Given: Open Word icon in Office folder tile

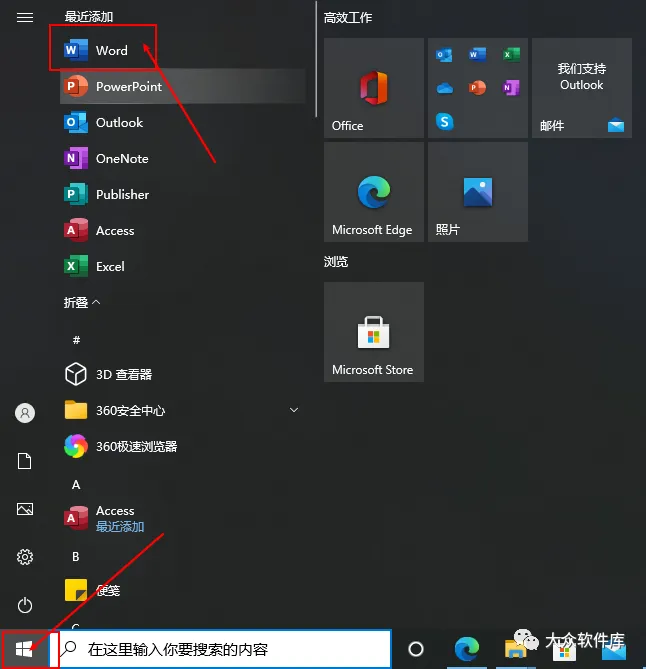Looking at the screenshot, I should click(x=477, y=55).
